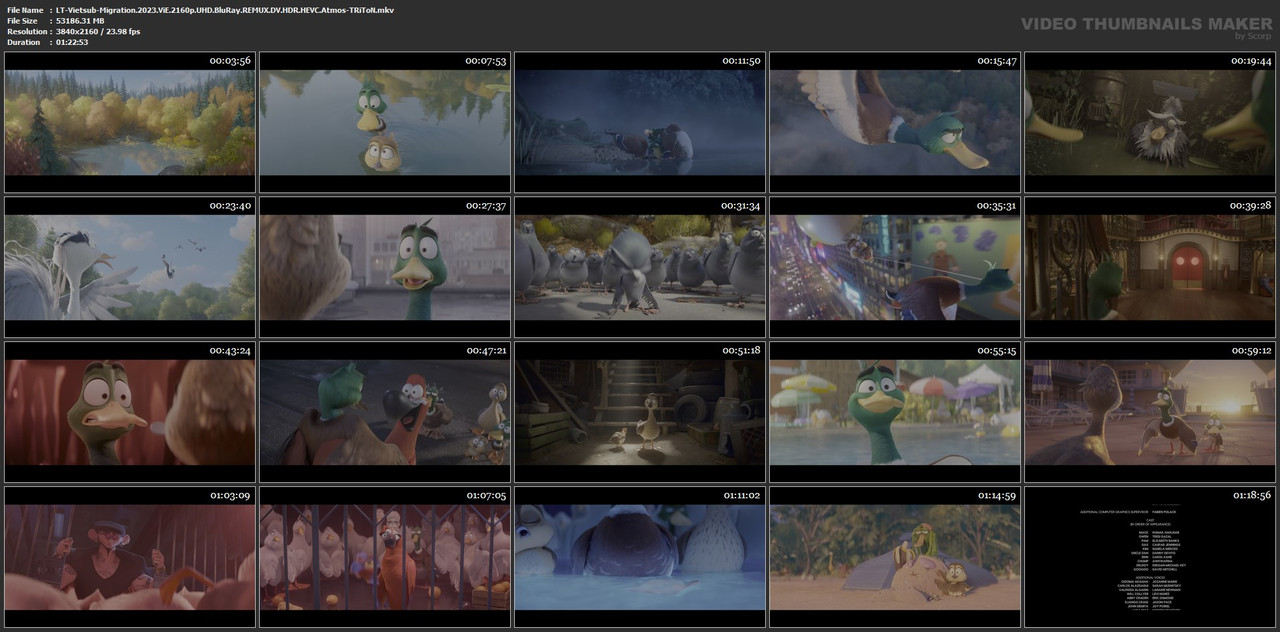Select the pigeons frame at 00:31:34
Image resolution: width=1280 pixels, height=632 pixels.
point(640,266)
